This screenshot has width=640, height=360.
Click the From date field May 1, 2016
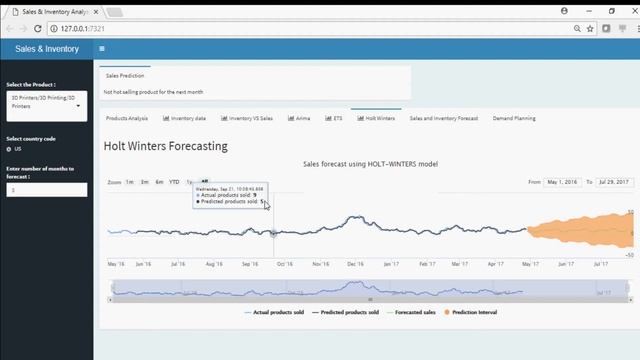point(562,182)
